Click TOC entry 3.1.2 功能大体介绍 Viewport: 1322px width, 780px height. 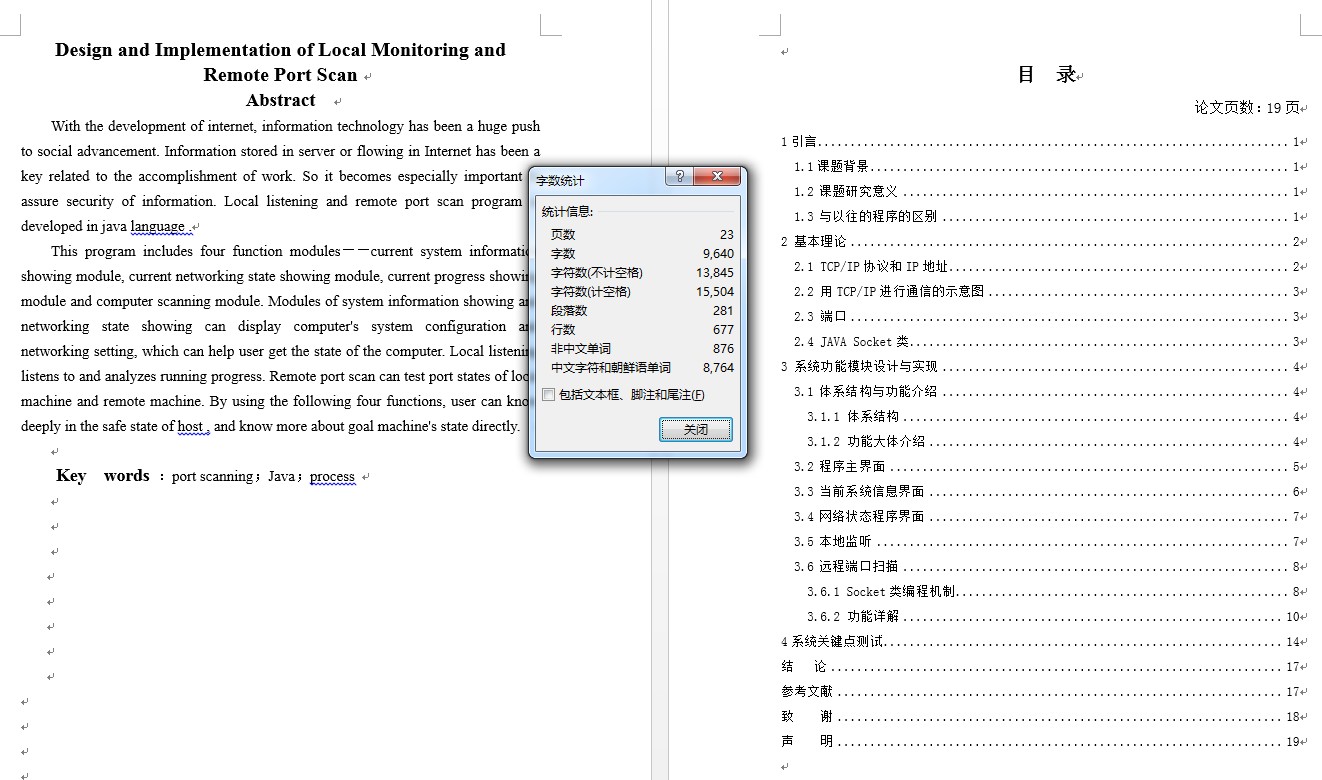tap(1053, 442)
